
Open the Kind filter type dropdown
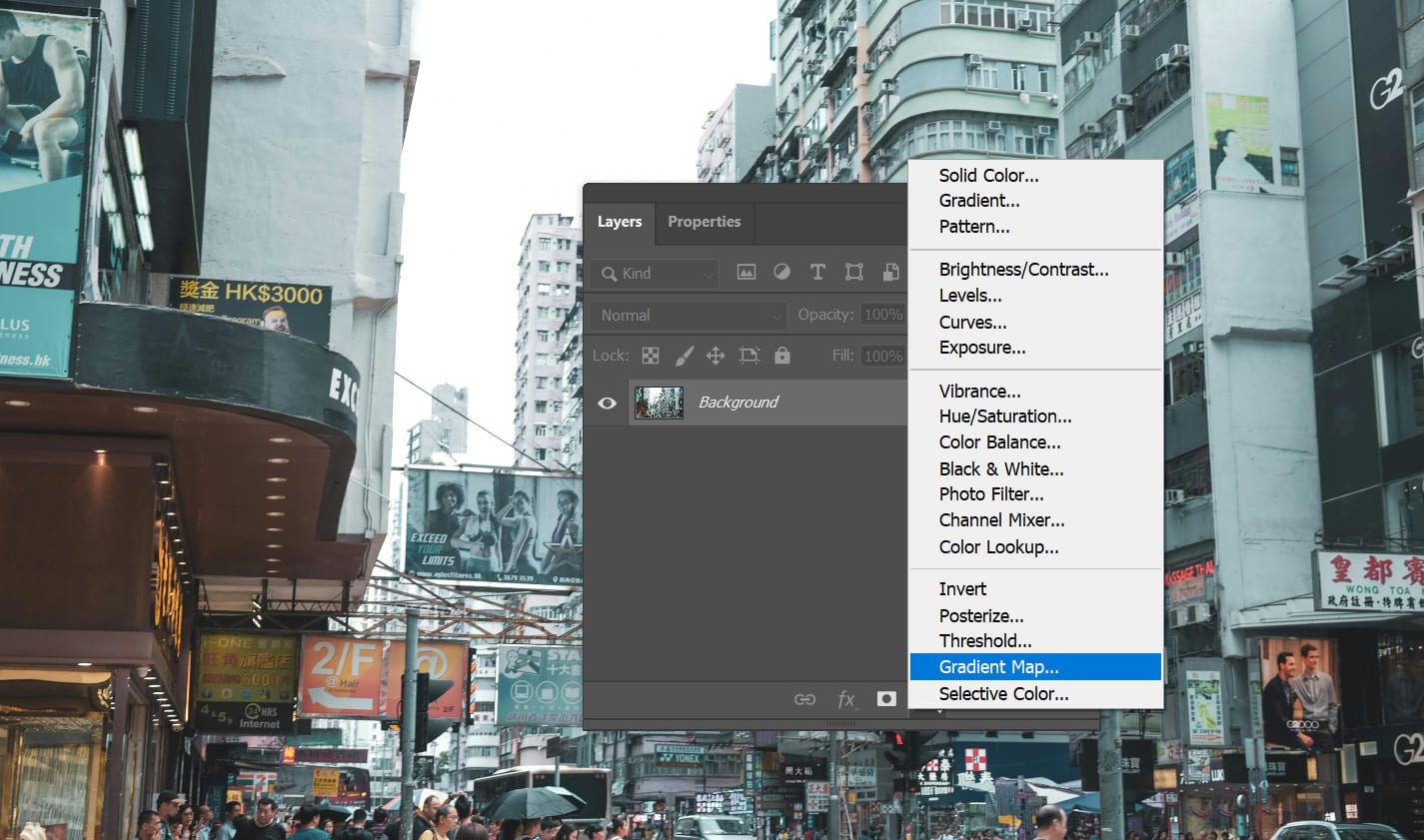pyautogui.click(x=655, y=274)
